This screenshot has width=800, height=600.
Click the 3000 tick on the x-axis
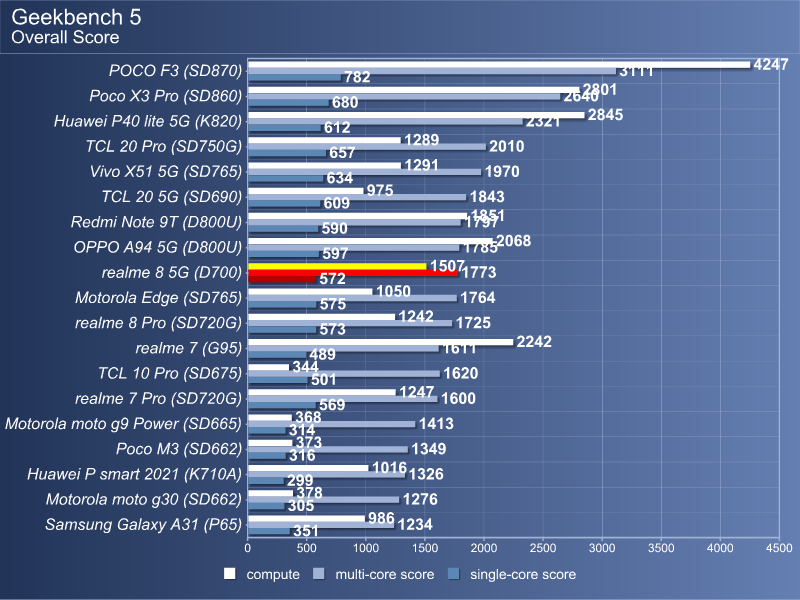[602, 548]
